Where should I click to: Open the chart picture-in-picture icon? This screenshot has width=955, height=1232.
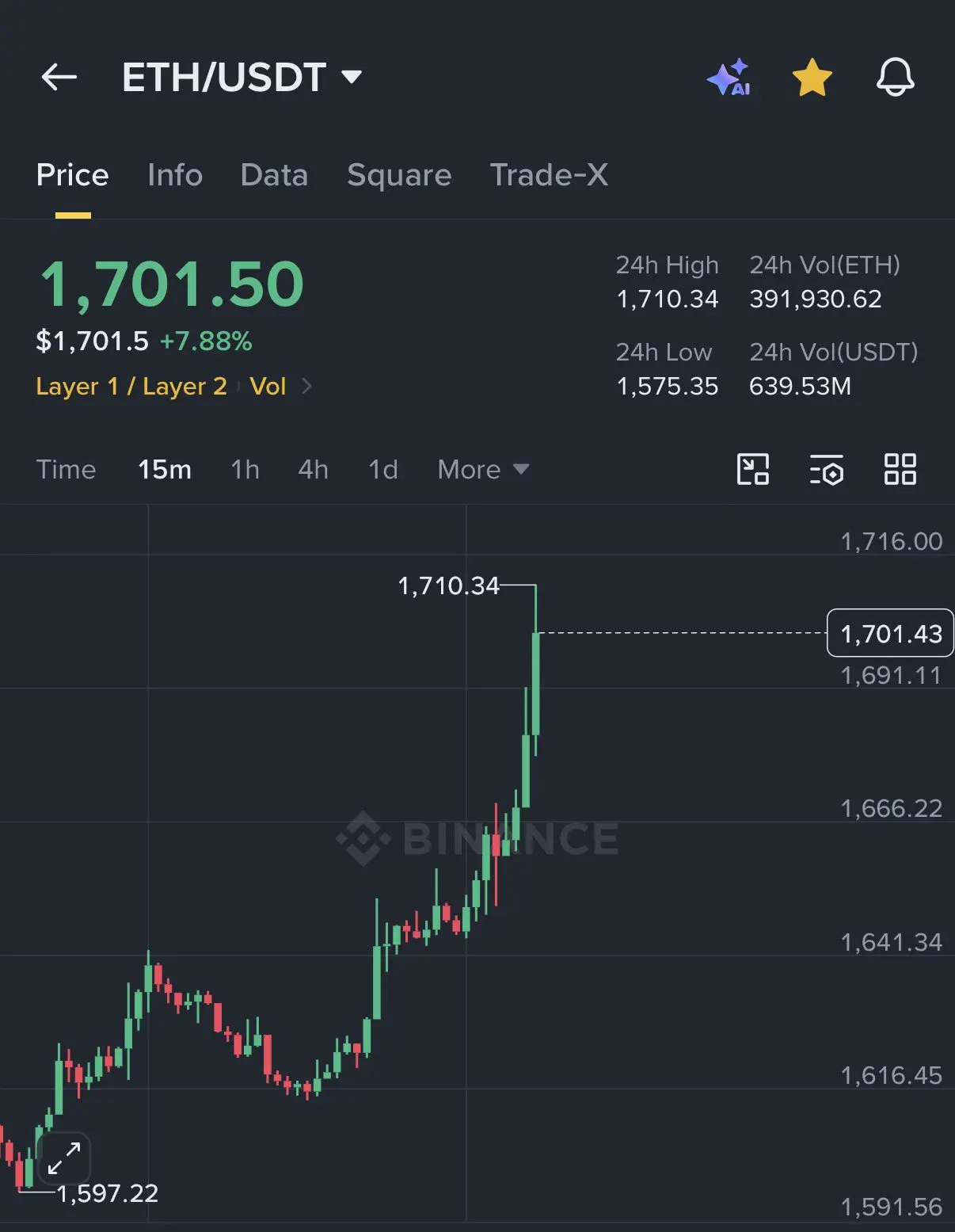pos(752,469)
